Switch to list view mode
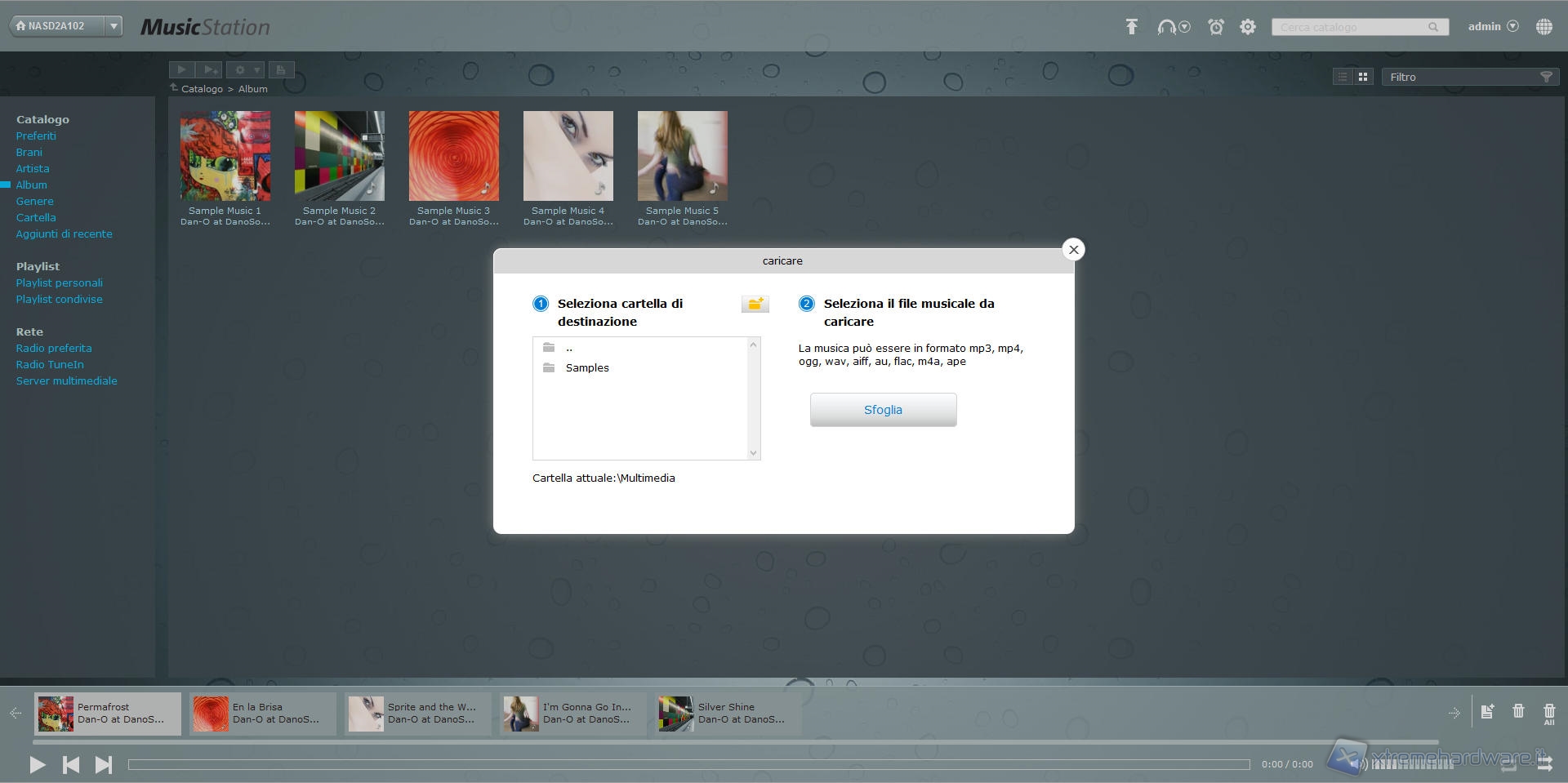1568x783 pixels. pyautogui.click(x=1343, y=77)
